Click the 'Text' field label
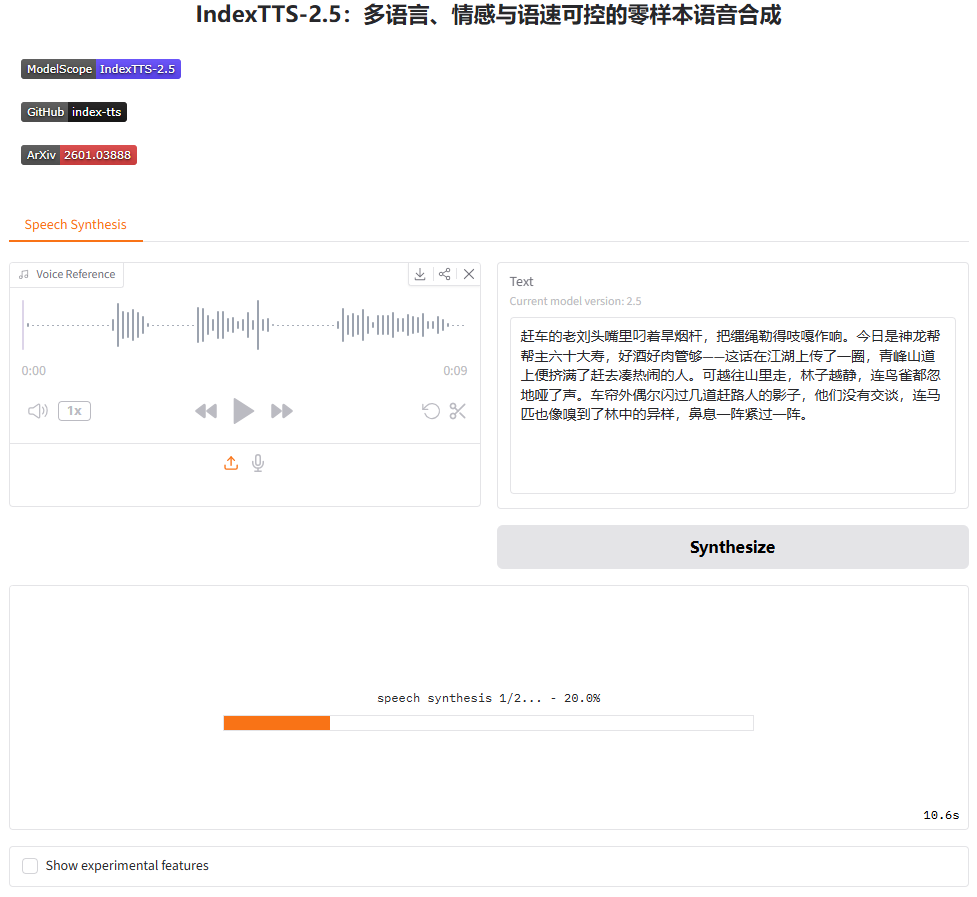Image resolution: width=977 pixels, height=897 pixels. (x=522, y=282)
